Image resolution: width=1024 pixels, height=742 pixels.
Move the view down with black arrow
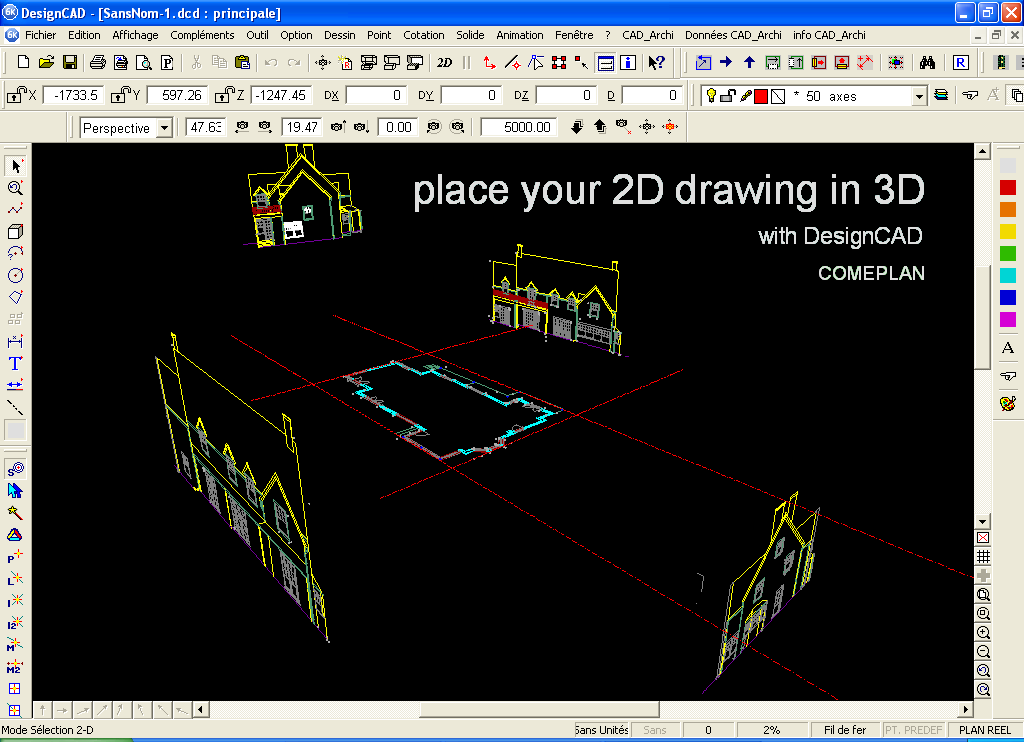[x=576, y=127]
